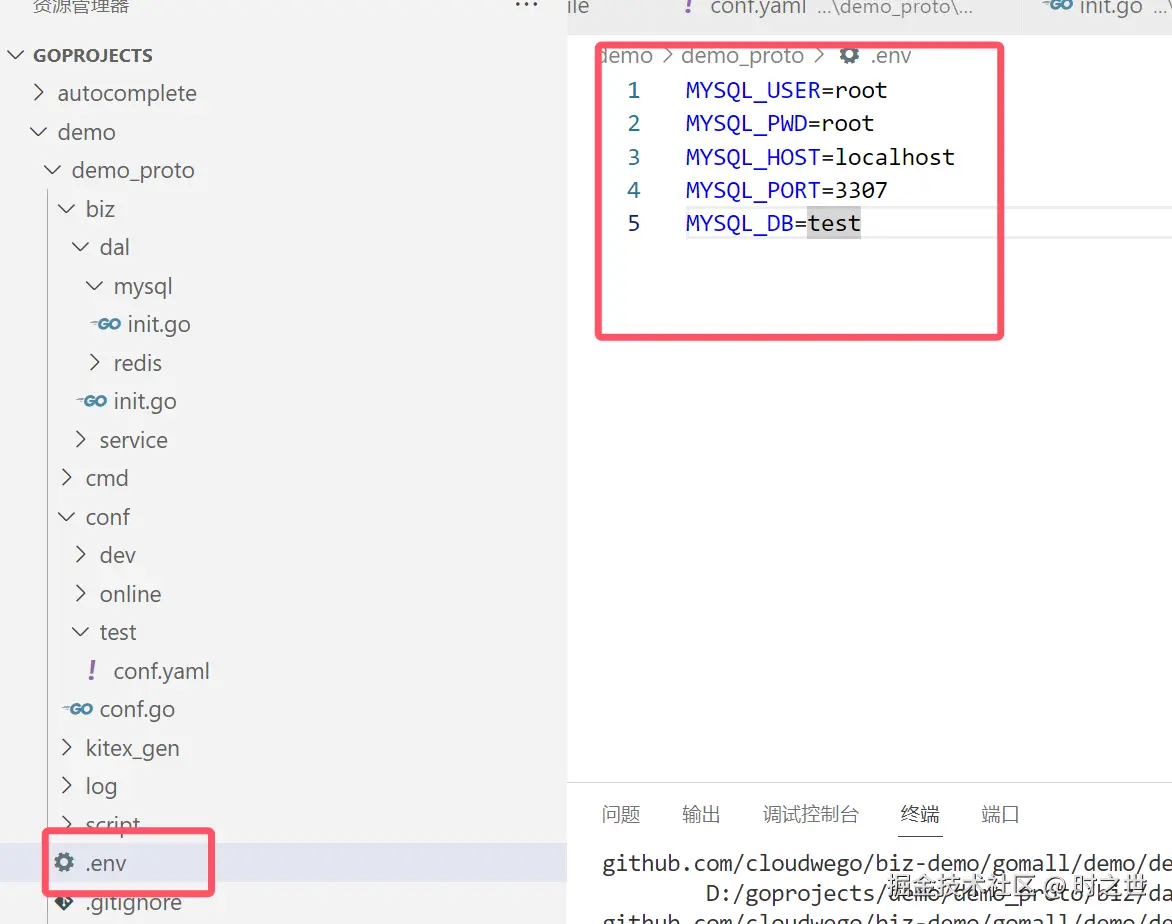
Task: Expand the service folder
Action: point(81,439)
